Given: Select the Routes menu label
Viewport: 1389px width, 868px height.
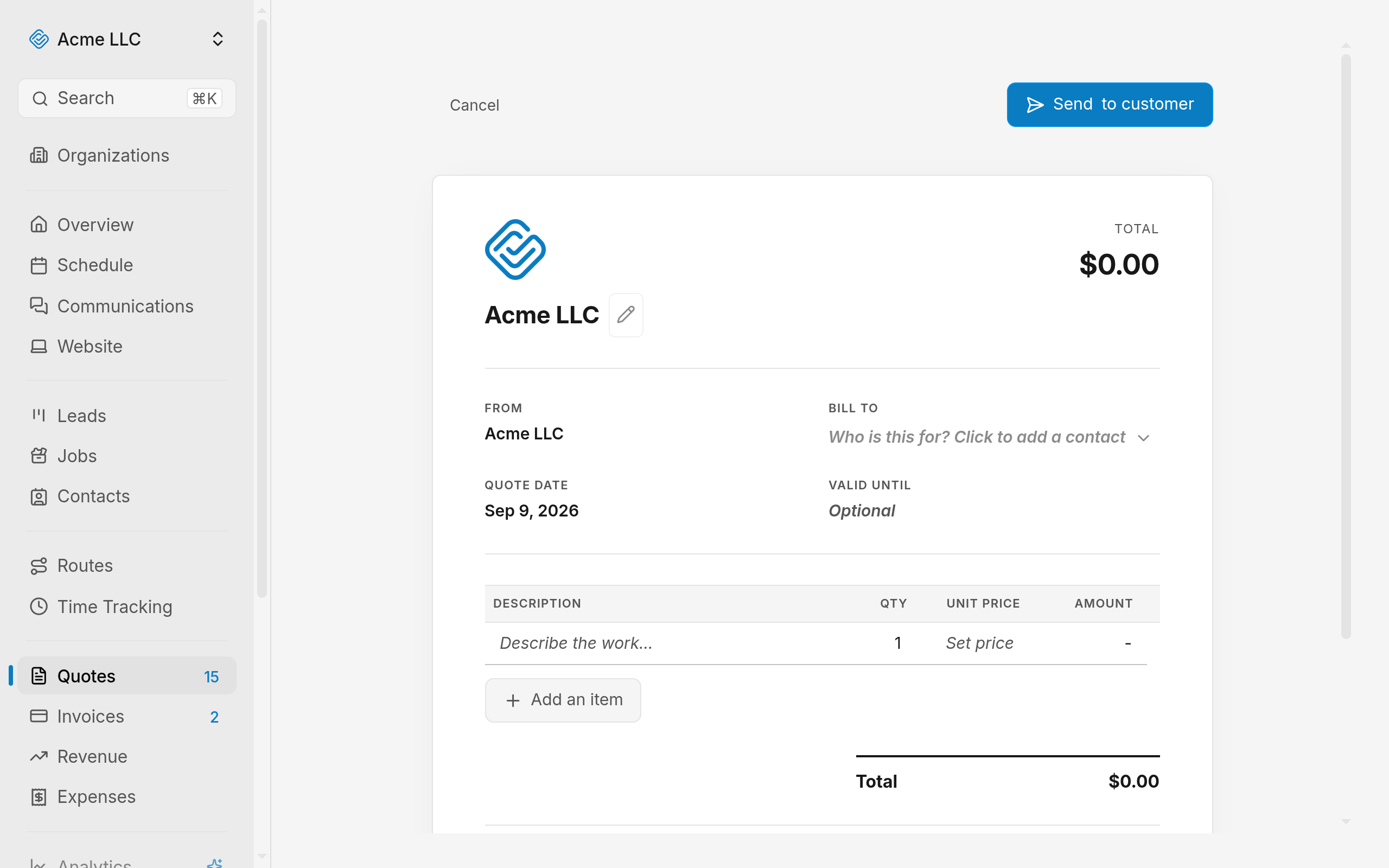Looking at the screenshot, I should coord(85,565).
